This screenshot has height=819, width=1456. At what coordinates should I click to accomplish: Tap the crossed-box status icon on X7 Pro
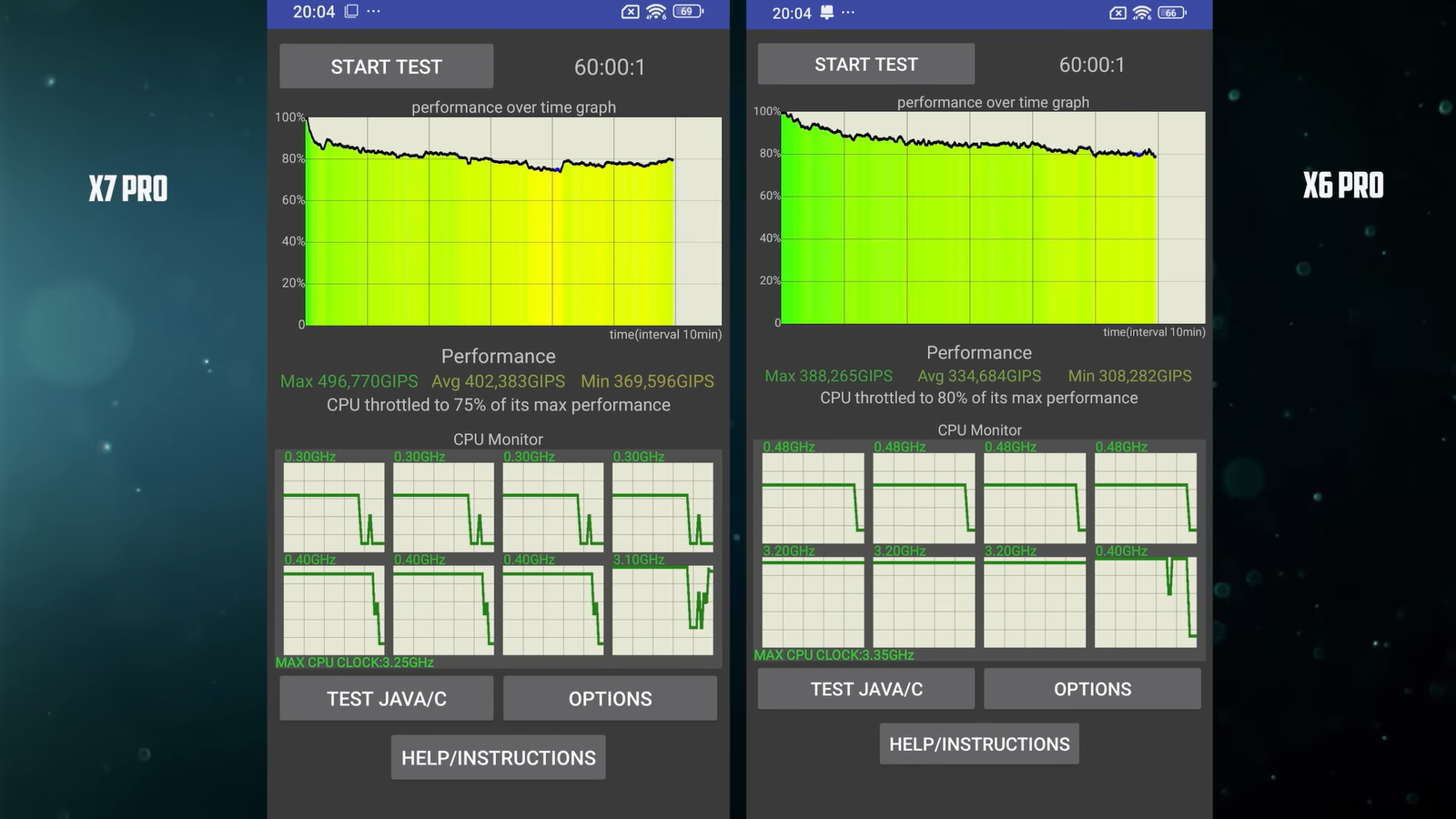[630, 12]
